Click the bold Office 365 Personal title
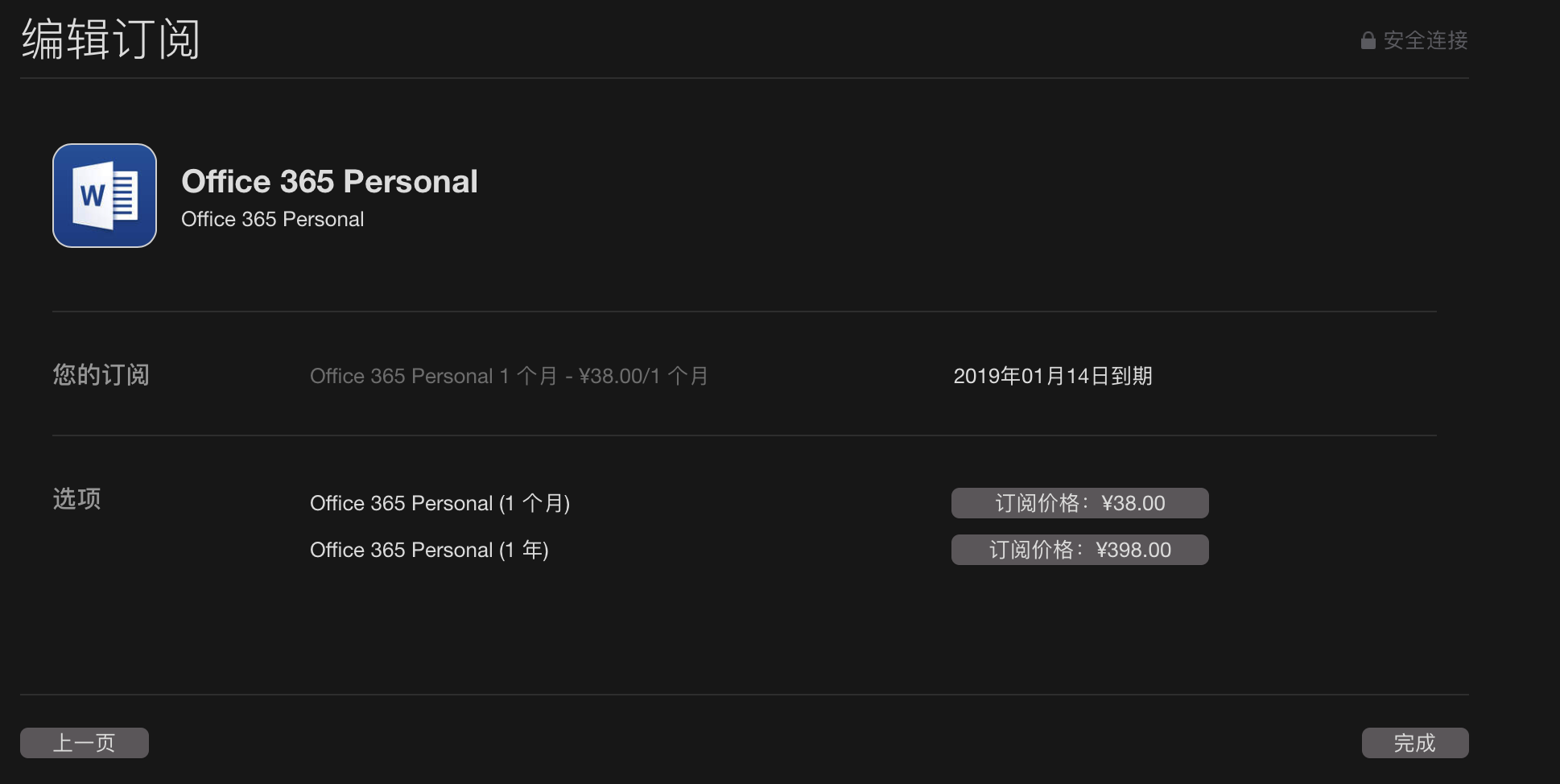The width and height of the screenshot is (1560, 784). (329, 181)
